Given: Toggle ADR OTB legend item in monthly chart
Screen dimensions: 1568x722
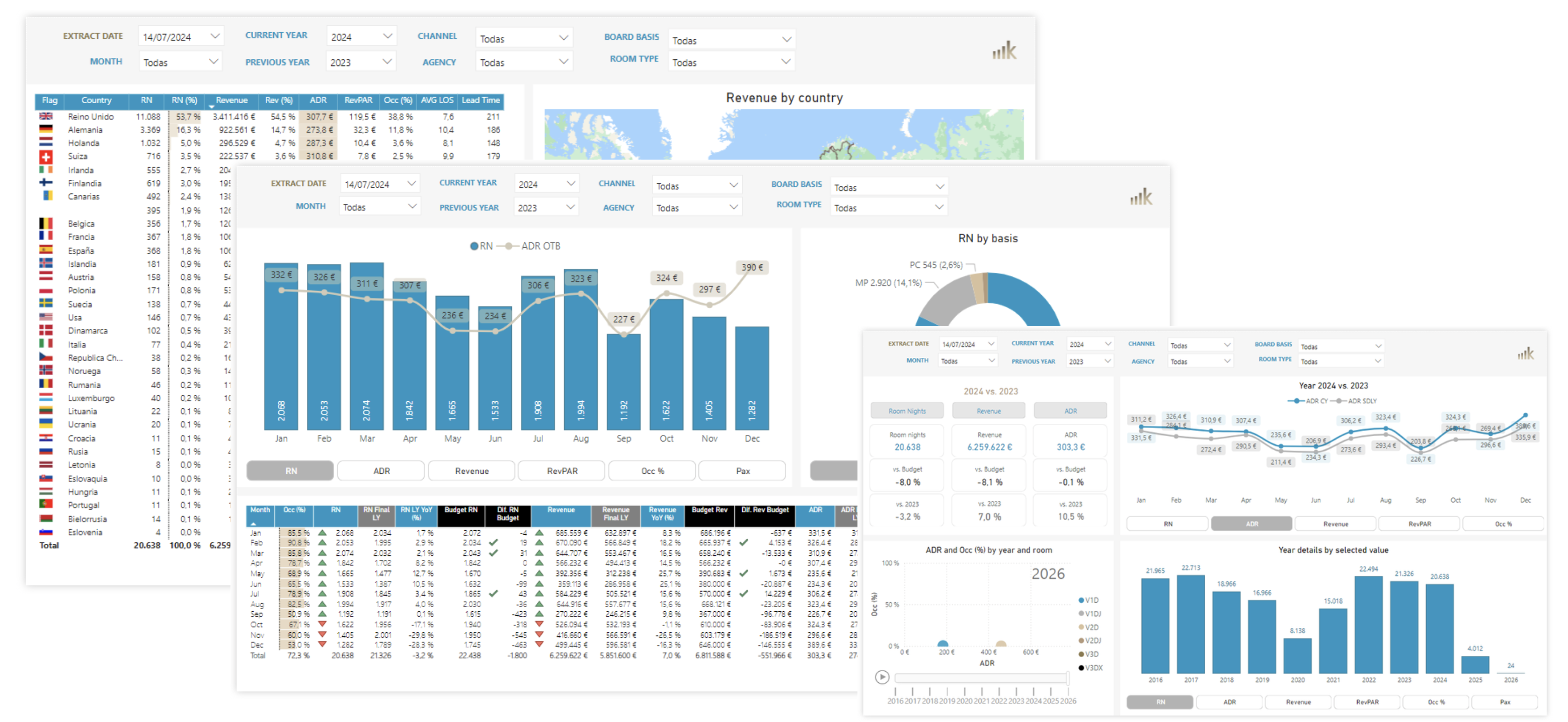Looking at the screenshot, I should 529,246.
